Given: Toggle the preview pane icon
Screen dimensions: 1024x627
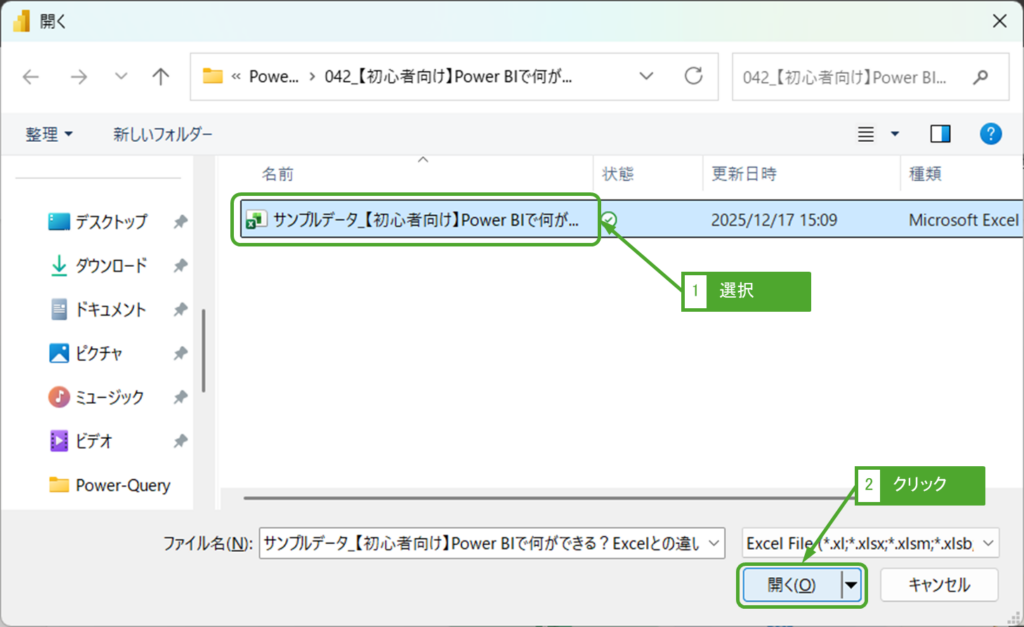Looking at the screenshot, I should [940, 134].
